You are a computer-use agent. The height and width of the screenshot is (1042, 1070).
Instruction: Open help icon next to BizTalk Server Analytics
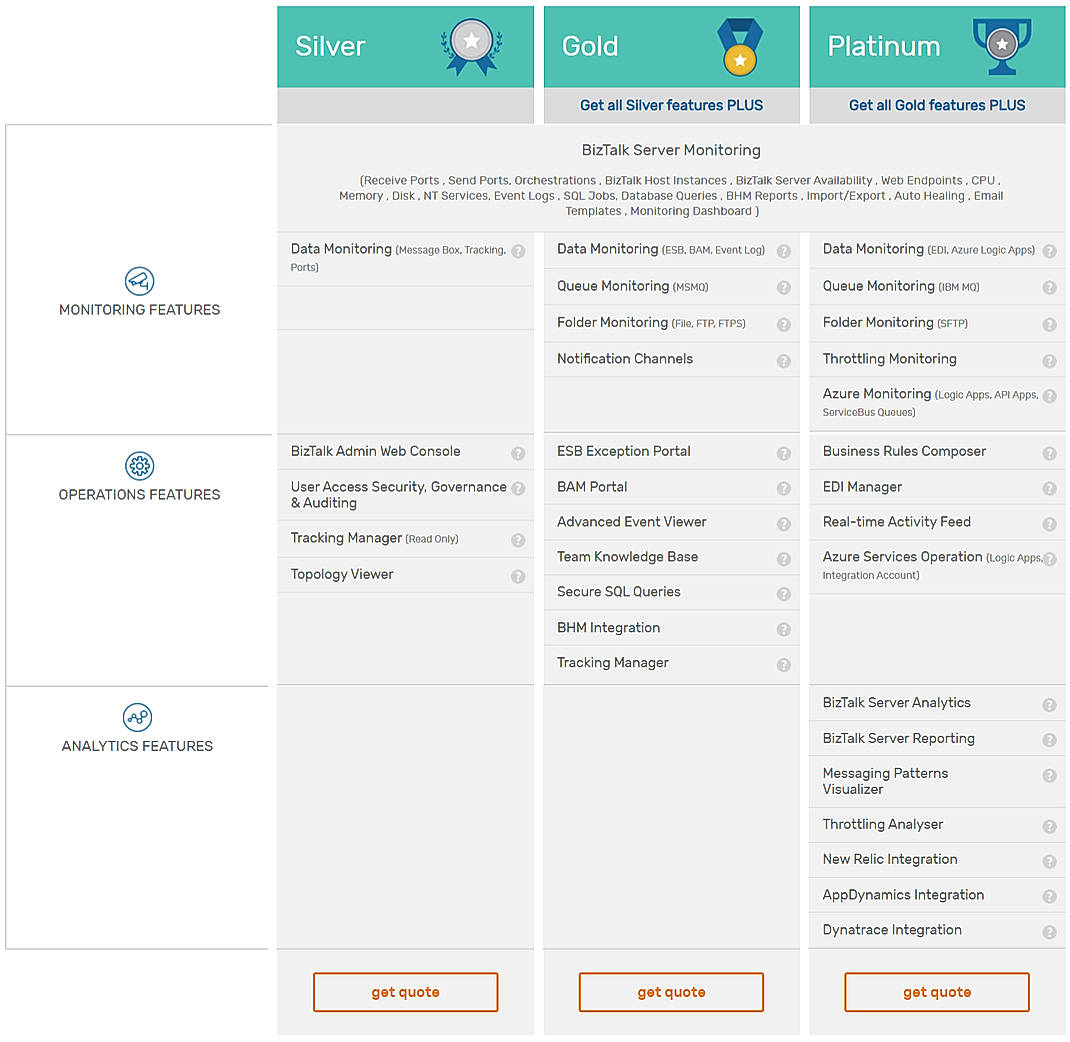pyautogui.click(x=1049, y=704)
